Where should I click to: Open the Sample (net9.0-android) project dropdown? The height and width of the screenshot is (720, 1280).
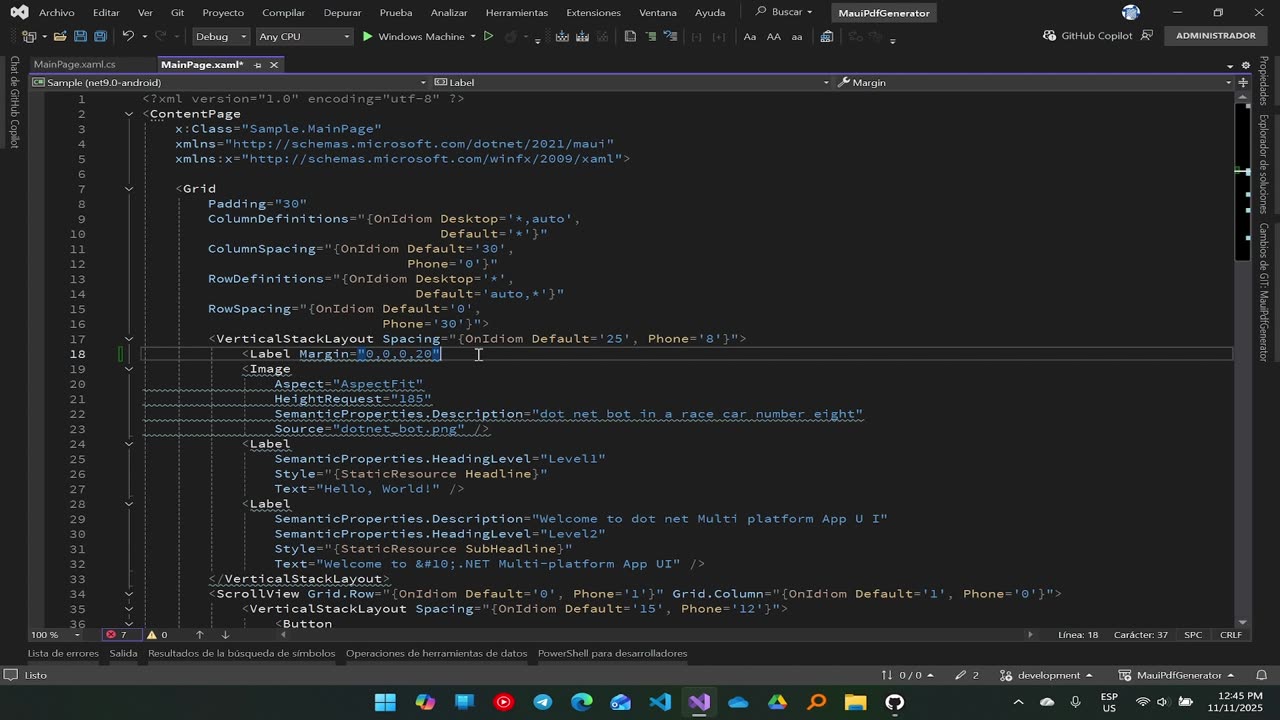[229, 82]
